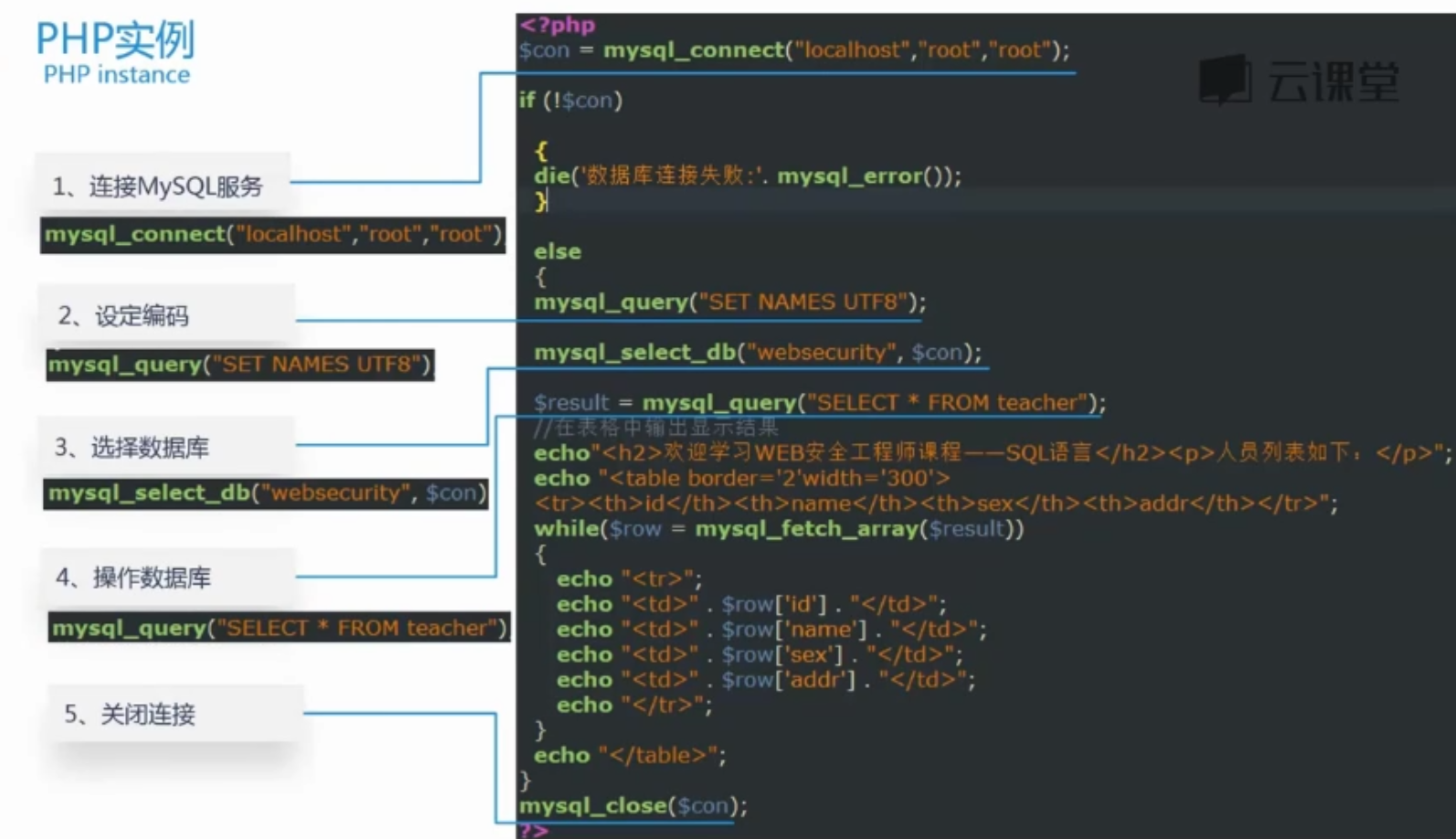The width and height of the screenshot is (1456, 839).
Task: Click the mysql_connect snippet under step 1
Action: point(273,235)
